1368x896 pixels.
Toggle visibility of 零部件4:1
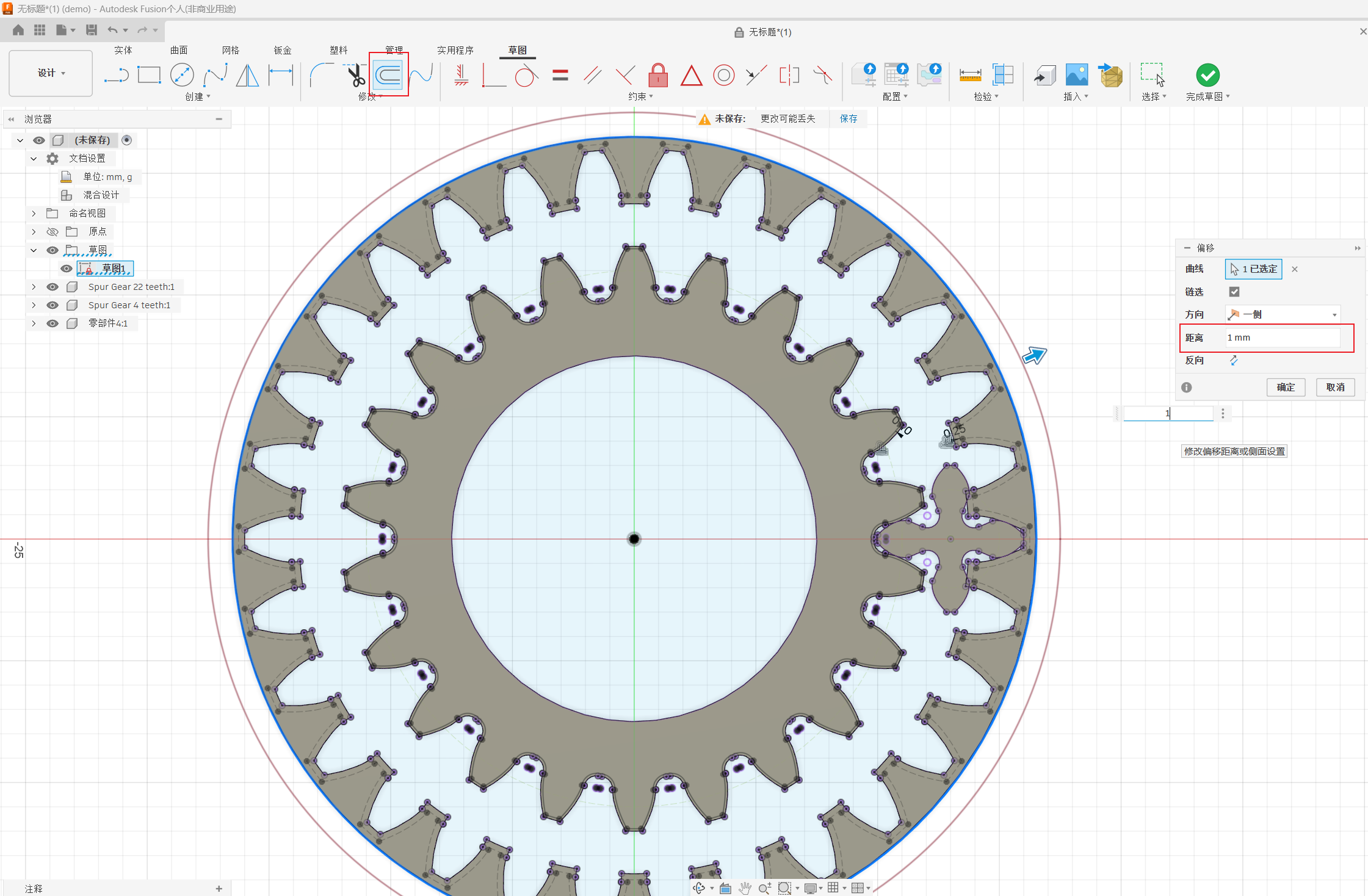(x=52, y=323)
